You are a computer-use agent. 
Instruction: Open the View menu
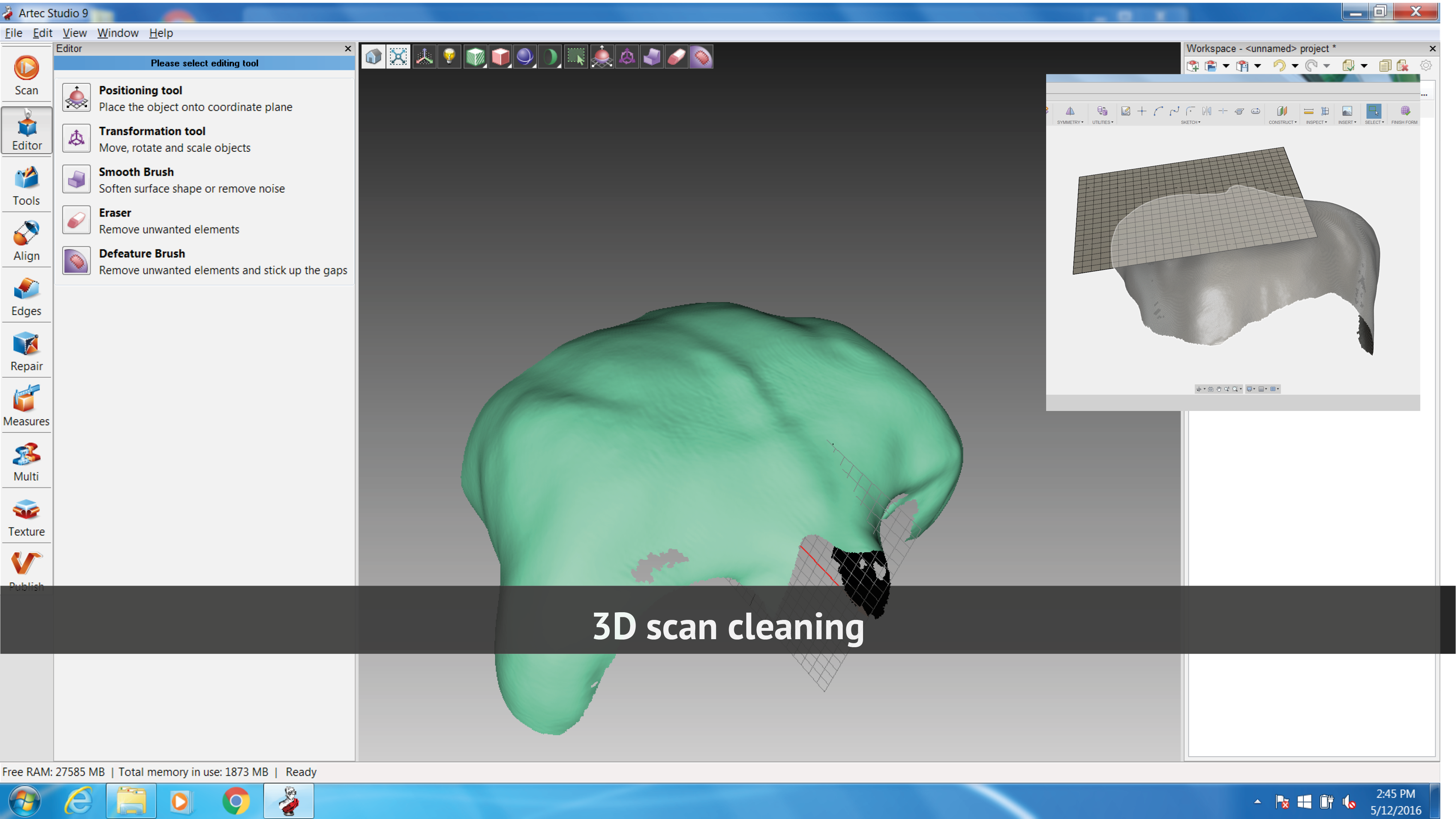pos(75,33)
